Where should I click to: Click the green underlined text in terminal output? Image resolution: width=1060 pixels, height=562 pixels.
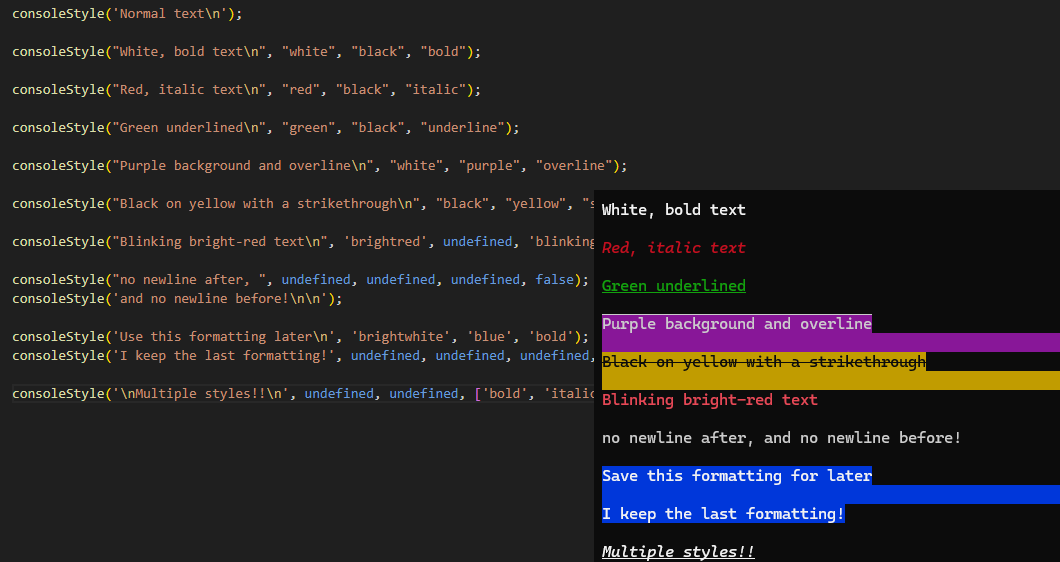tap(673, 286)
